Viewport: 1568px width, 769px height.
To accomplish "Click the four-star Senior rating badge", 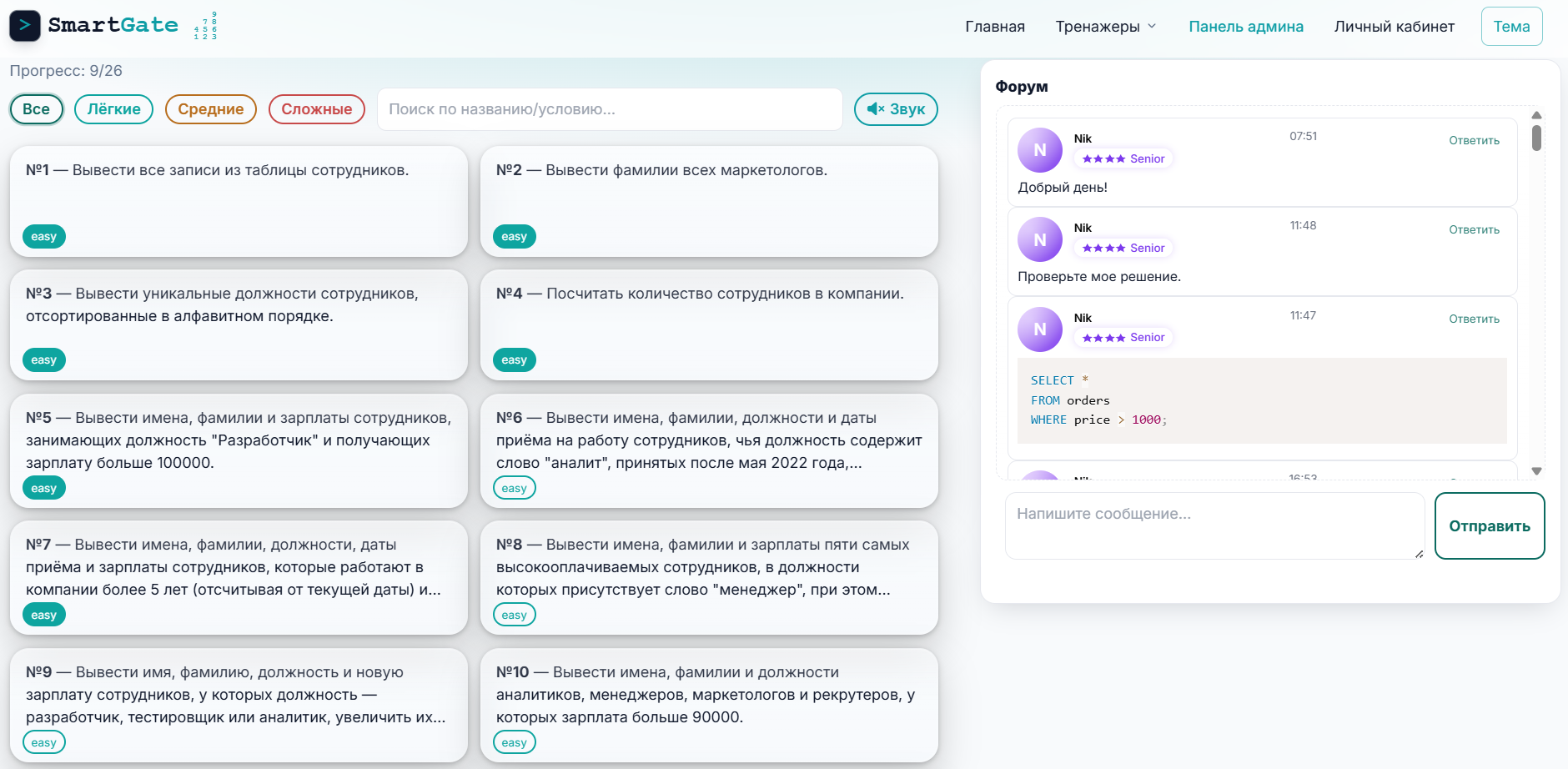I will 1123,158.
